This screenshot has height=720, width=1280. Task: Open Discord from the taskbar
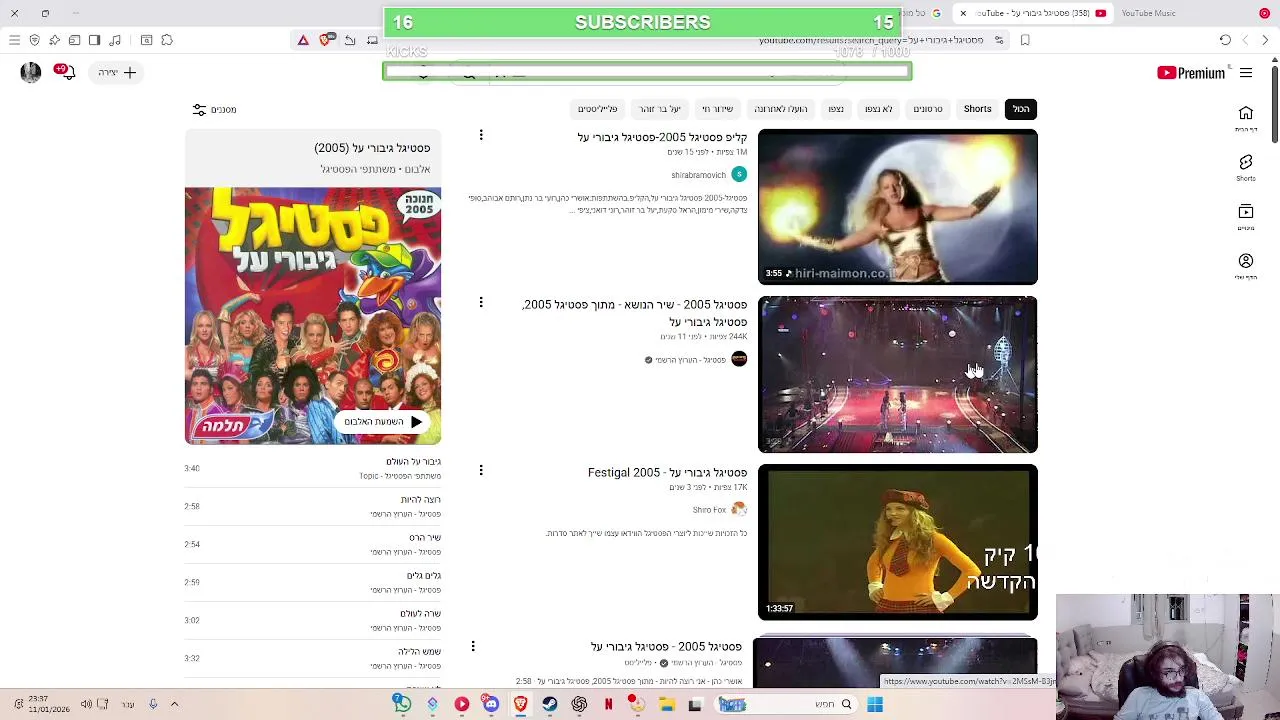point(491,704)
